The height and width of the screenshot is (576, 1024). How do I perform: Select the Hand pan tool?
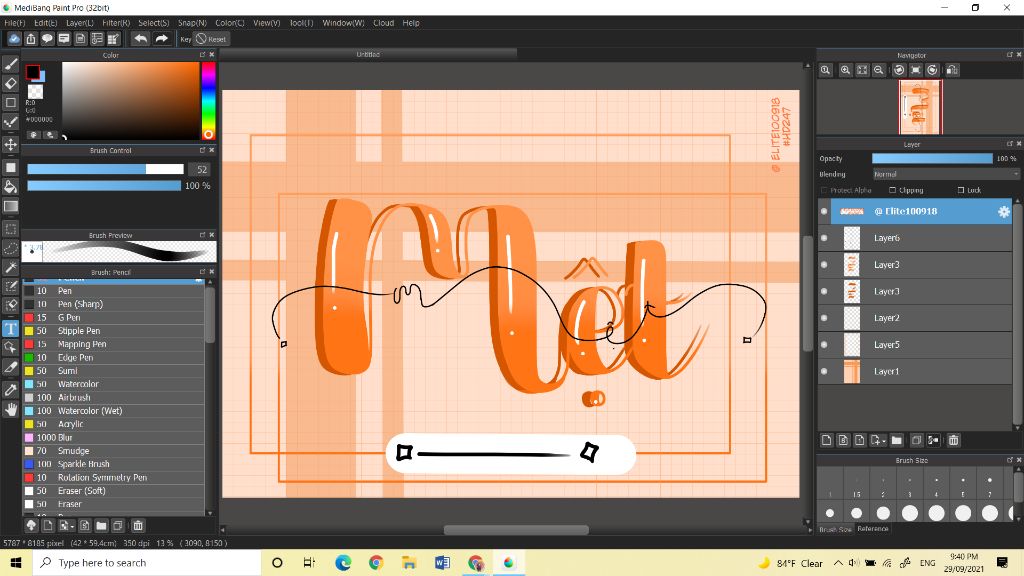pyautogui.click(x=10, y=409)
